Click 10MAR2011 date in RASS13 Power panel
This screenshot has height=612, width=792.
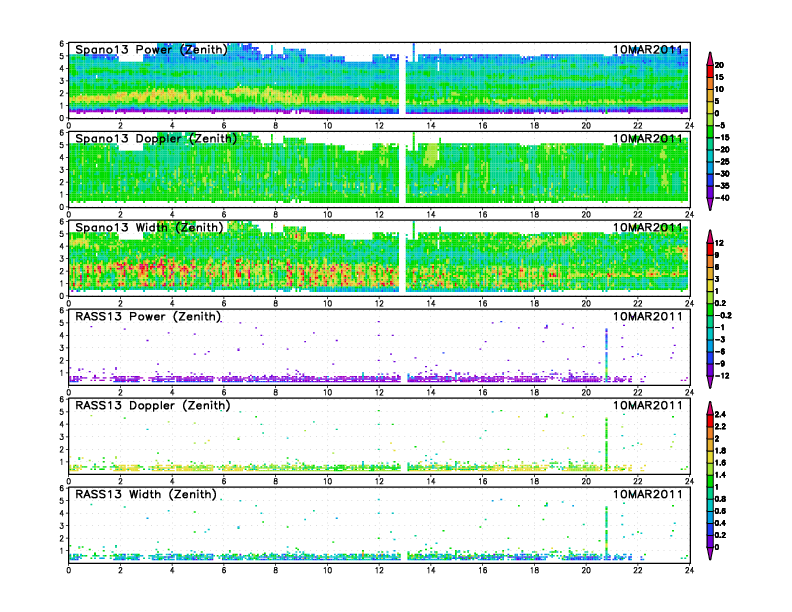tap(648, 317)
